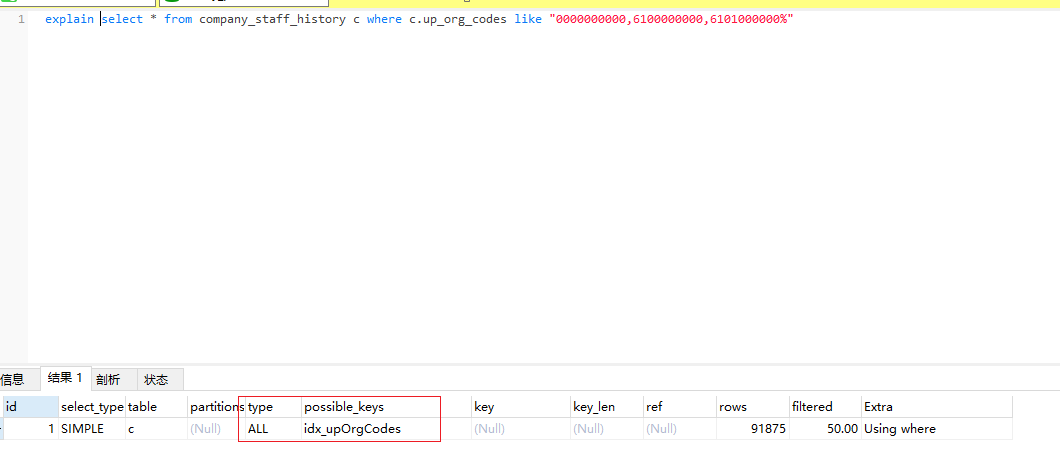
Task: Select the partitions column header
Action: (216, 407)
